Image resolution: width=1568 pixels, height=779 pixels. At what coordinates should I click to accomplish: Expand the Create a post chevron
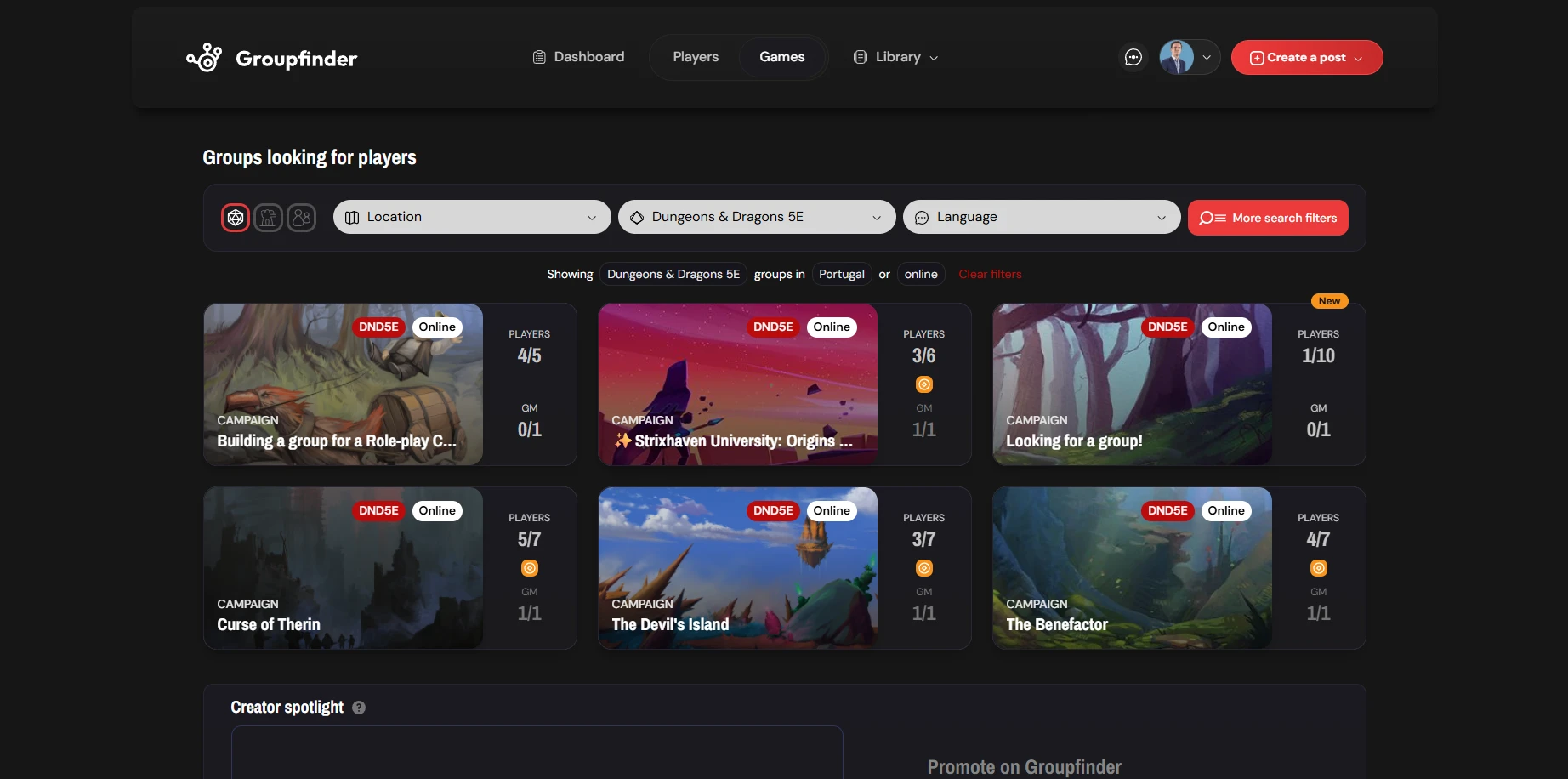pos(1358,59)
